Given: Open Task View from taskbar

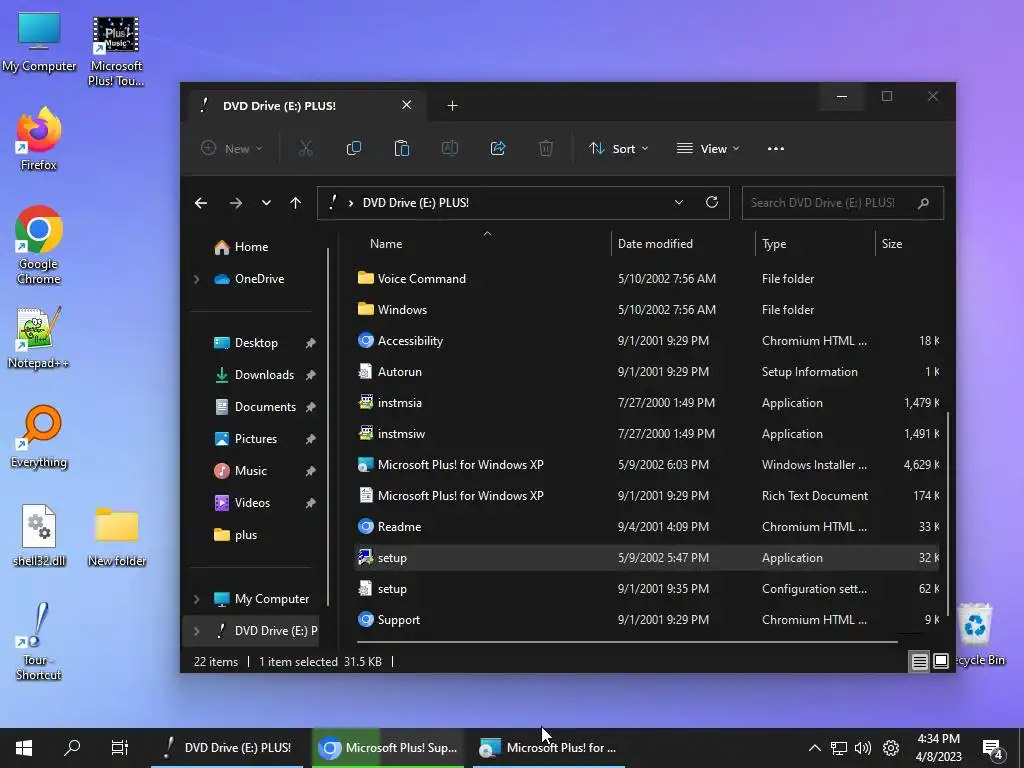Looking at the screenshot, I should tap(120, 748).
